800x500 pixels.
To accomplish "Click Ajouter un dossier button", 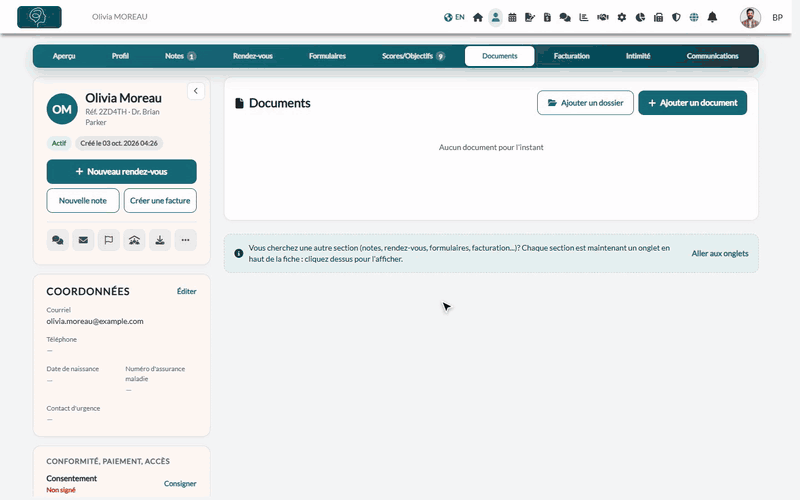I will 585,103.
